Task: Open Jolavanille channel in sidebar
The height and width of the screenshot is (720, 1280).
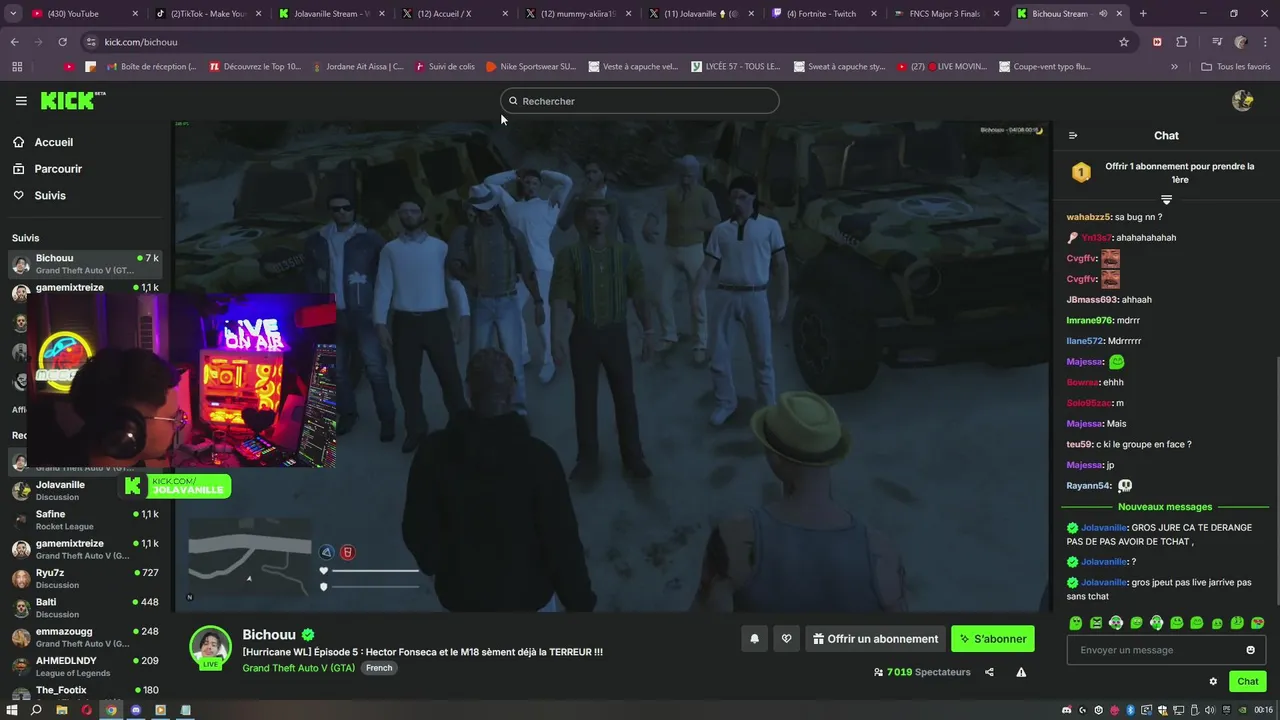Action: click(x=85, y=490)
